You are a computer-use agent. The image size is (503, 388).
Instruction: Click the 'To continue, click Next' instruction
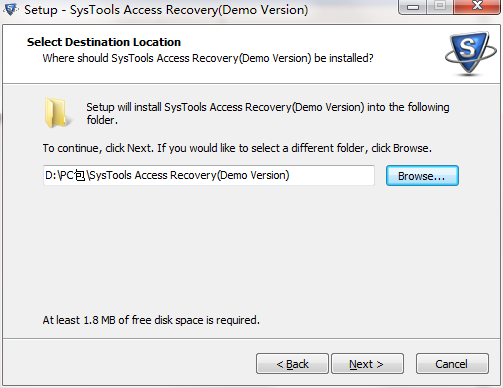tap(98, 148)
